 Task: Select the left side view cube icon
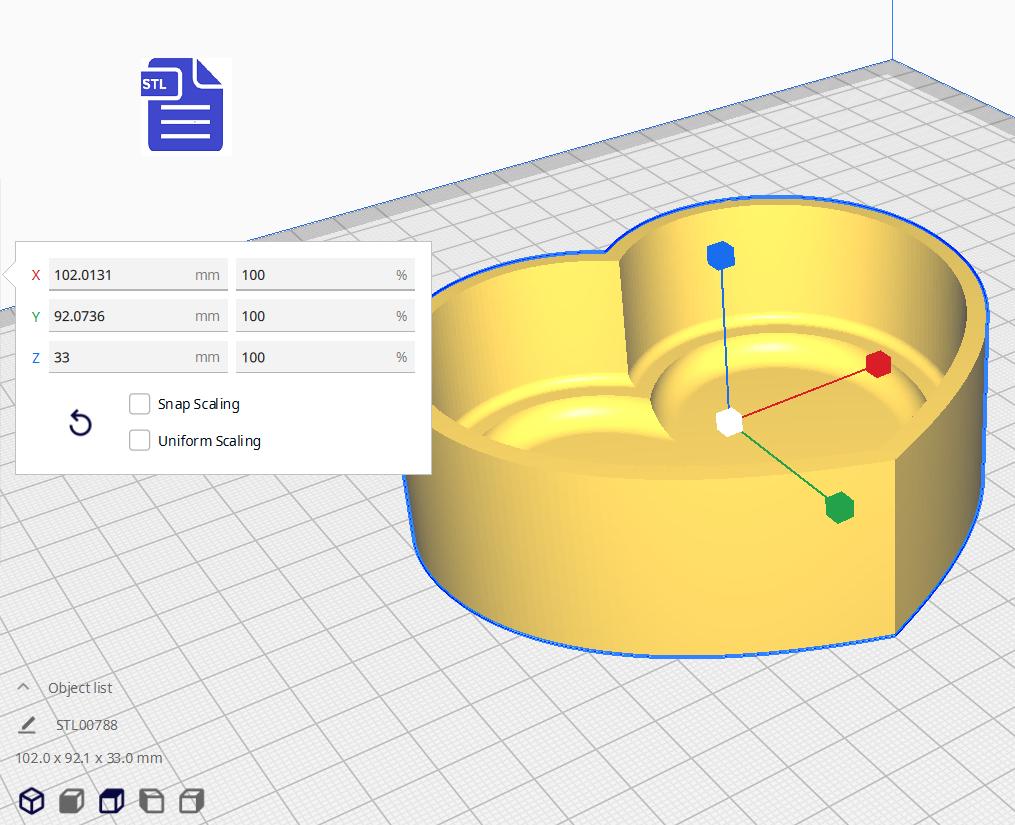[151, 801]
